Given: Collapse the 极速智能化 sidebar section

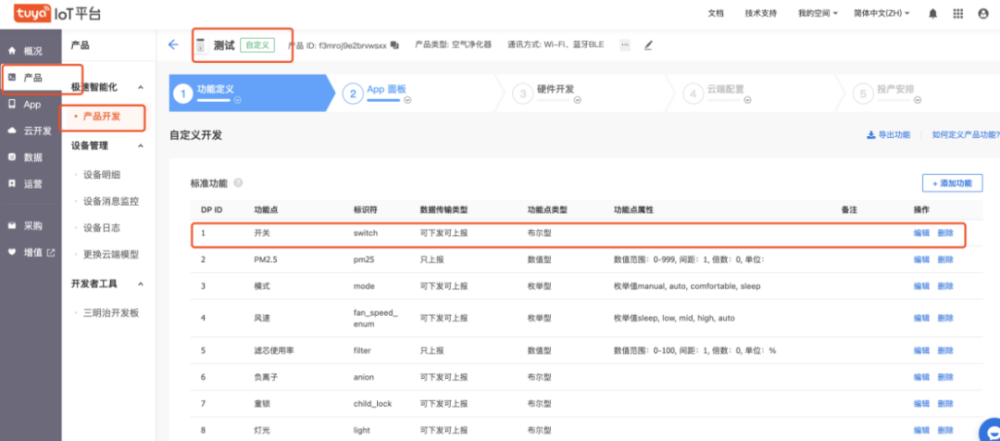Looking at the screenshot, I should (x=140, y=88).
